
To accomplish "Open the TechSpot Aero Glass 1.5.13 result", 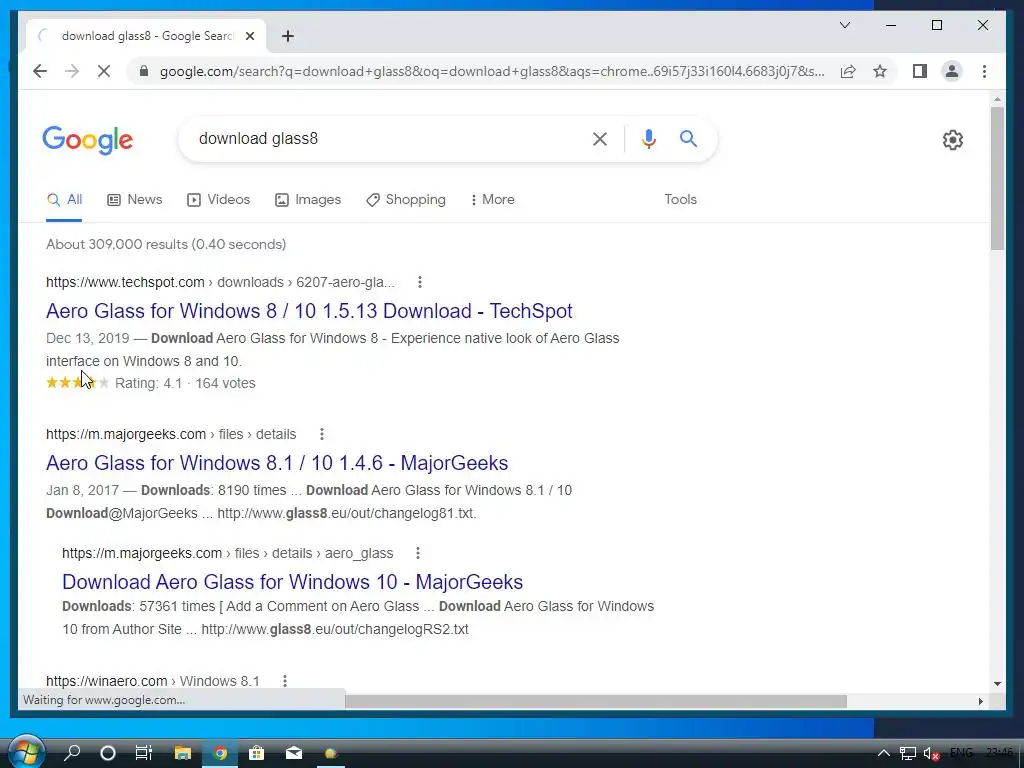I will 309,311.
